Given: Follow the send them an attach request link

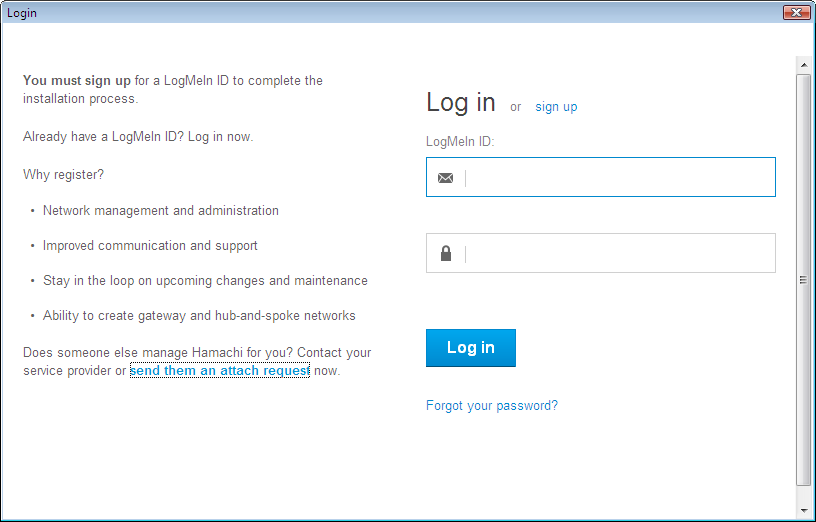Looking at the screenshot, I should point(220,371).
